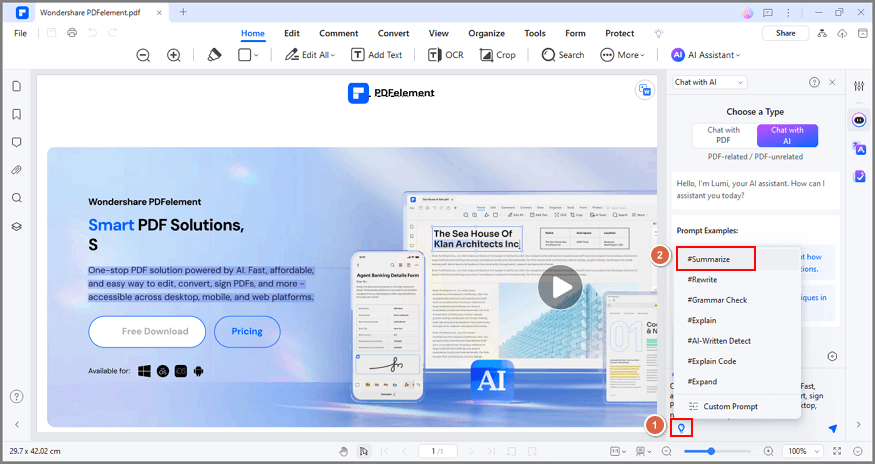This screenshot has width=875, height=464.
Task: Select the Add Text tool
Action: click(x=376, y=55)
